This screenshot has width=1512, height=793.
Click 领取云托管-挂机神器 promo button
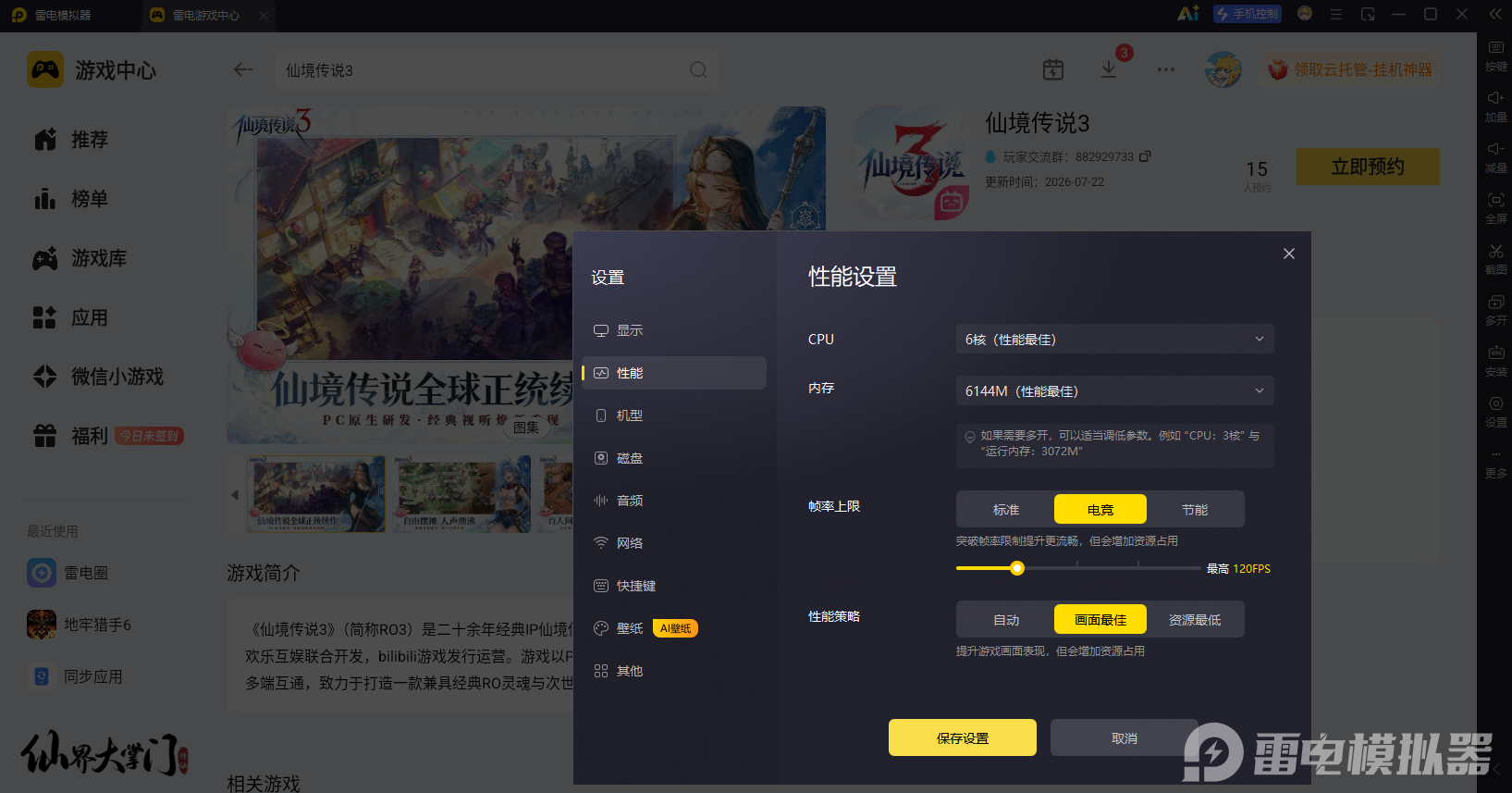coord(1349,69)
